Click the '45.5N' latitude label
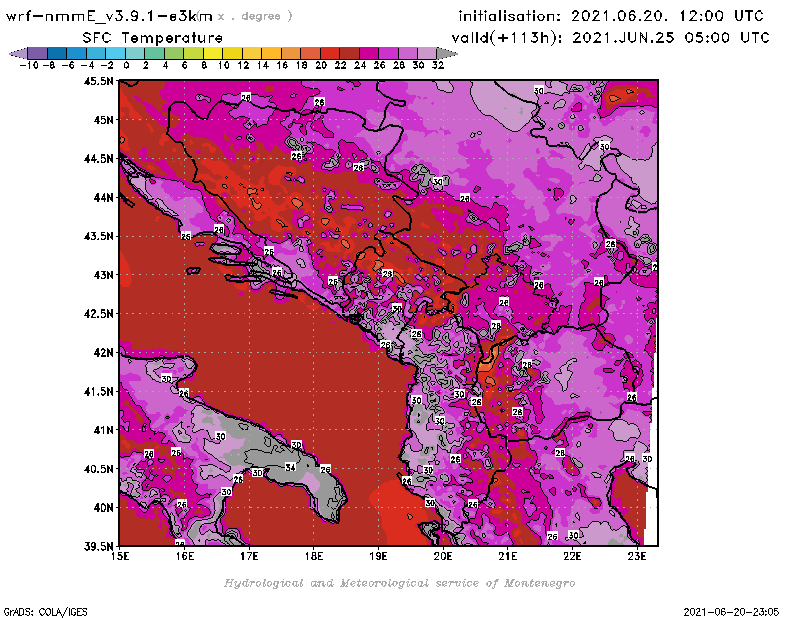 (98, 81)
